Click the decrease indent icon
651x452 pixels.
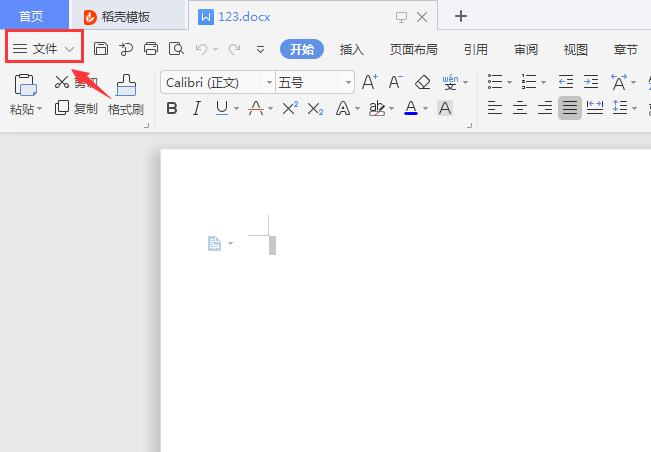[566, 82]
